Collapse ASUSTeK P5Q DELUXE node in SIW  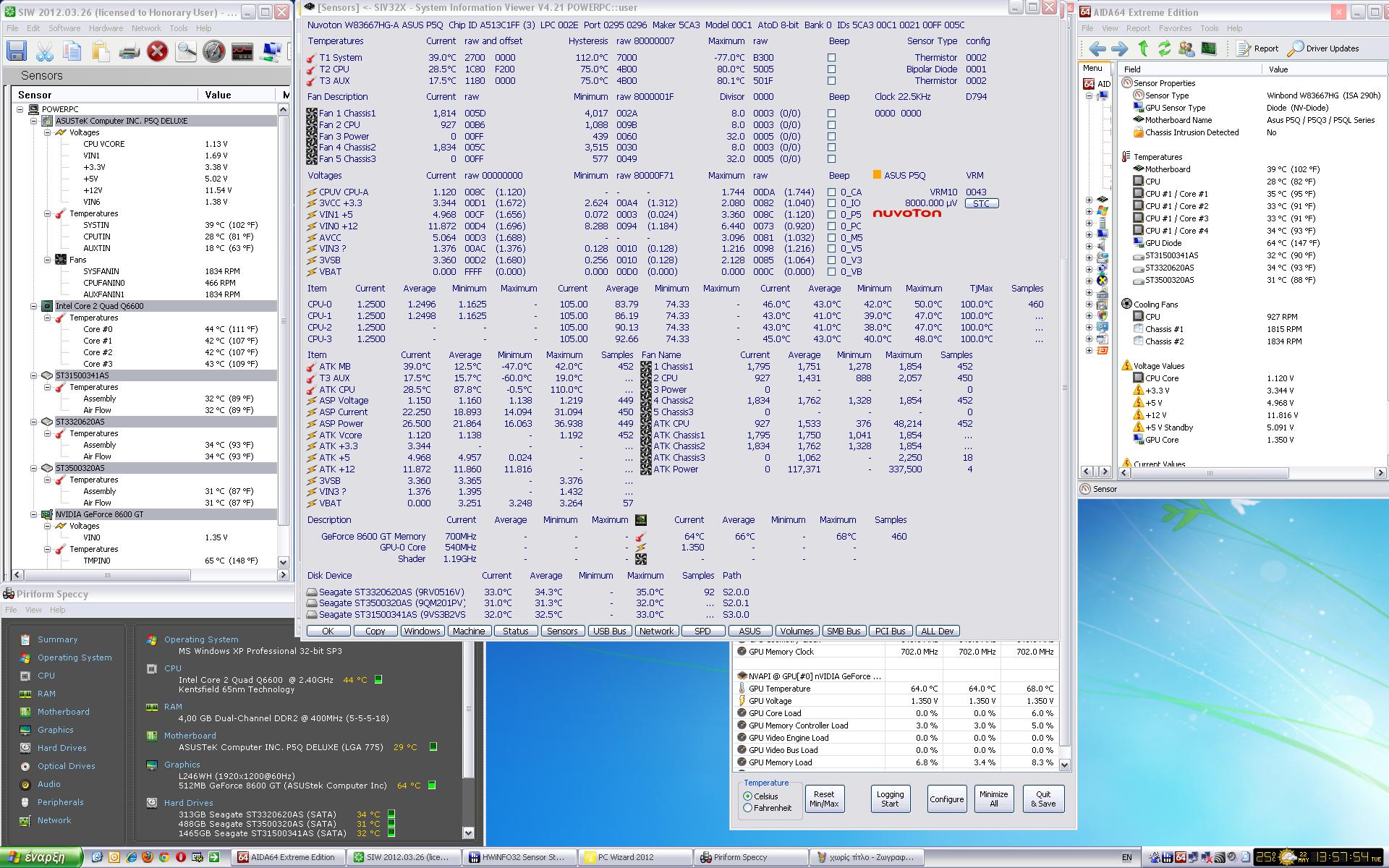click(34, 121)
